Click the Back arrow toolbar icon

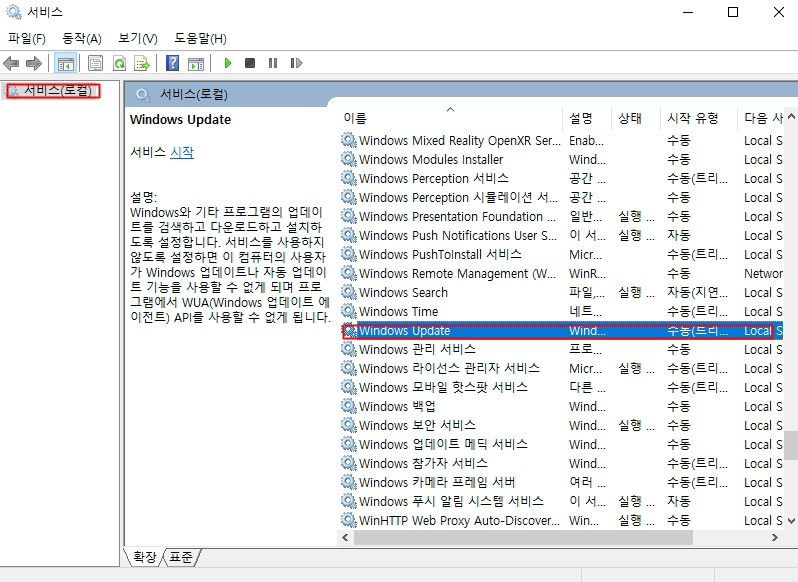tap(11, 64)
